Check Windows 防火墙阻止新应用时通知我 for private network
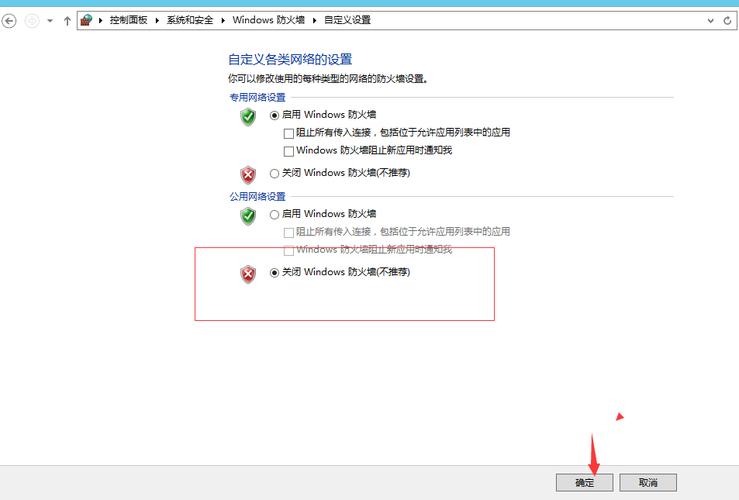 [289, 151]
